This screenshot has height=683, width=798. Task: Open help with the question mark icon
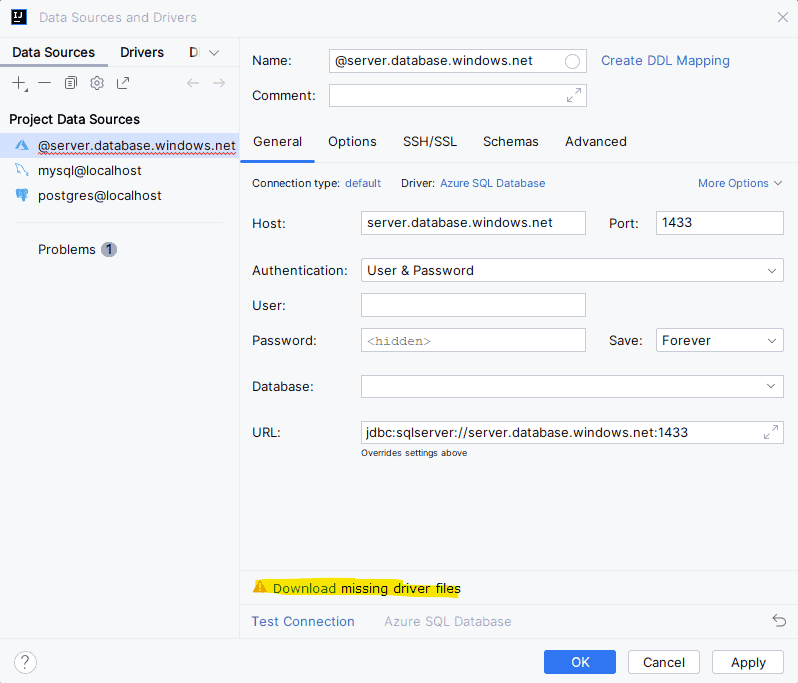pos(25,662)
